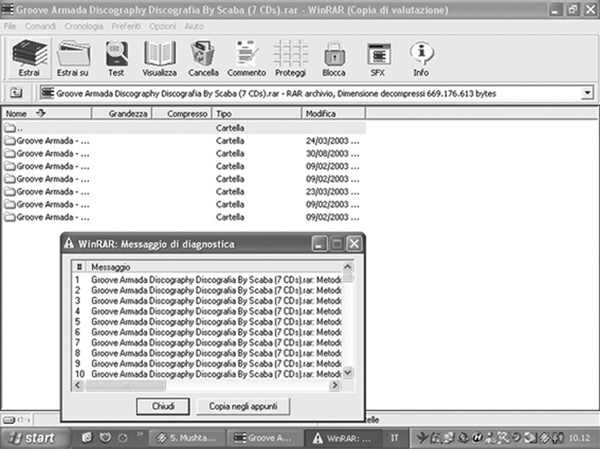The height and width of the screenshot is (449, 600).
Task: Click the WinRAR: ... taskbar button
Action: pyautogui.click(x=342, y=438)
